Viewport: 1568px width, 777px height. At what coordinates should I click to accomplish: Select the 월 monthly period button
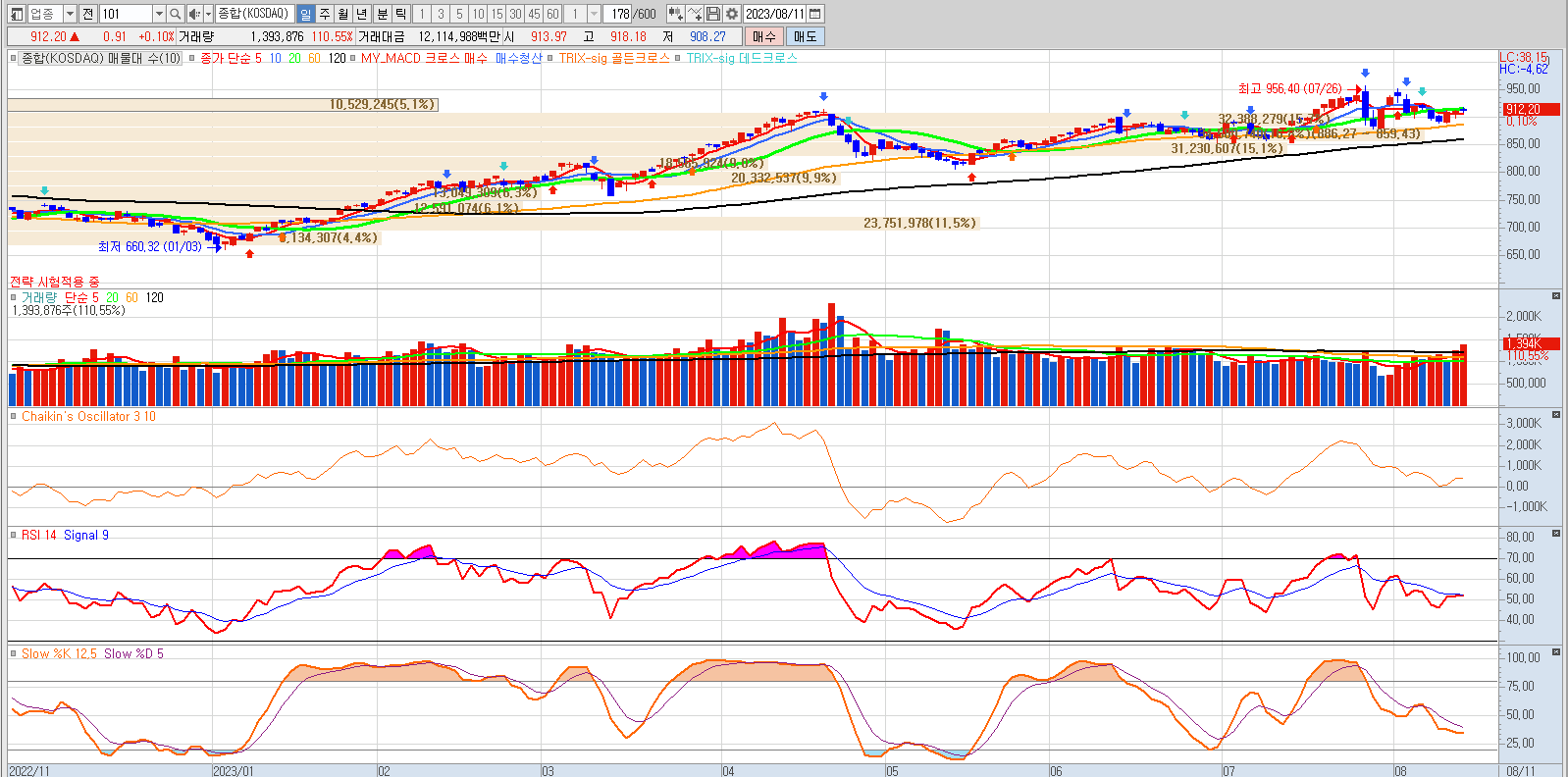tap(343, 14)
